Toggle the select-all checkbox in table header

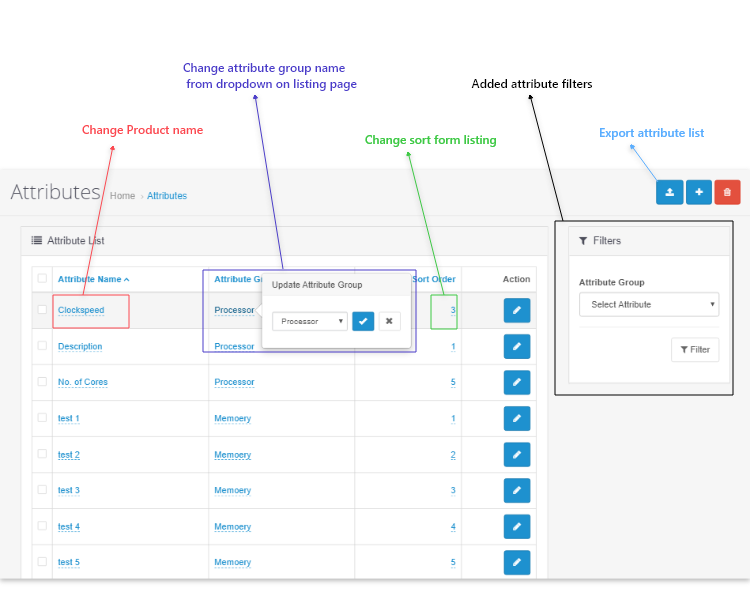42,278
